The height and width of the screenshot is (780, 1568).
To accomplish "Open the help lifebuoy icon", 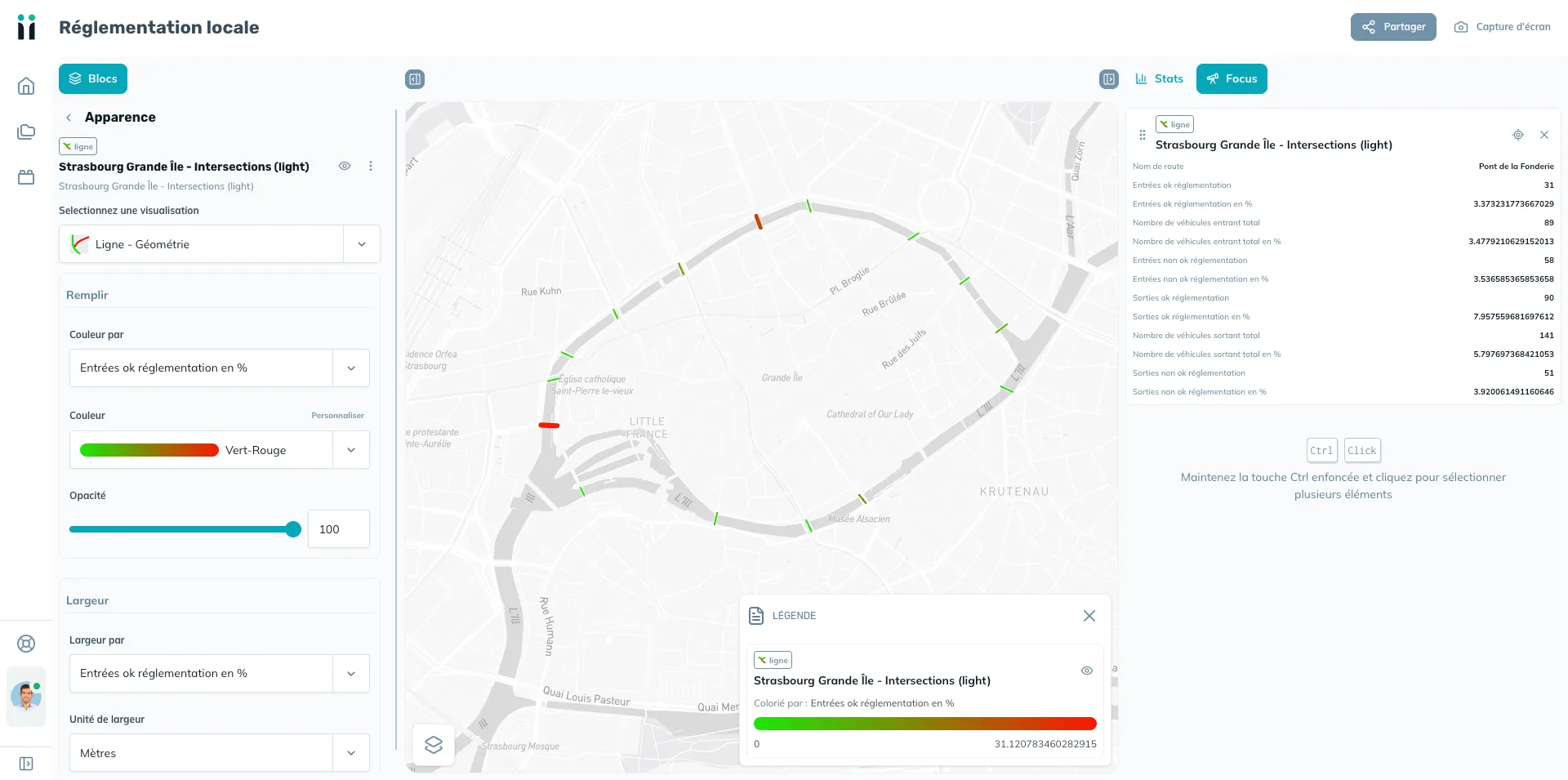I will pyautogui.click(x=26, y=644).
